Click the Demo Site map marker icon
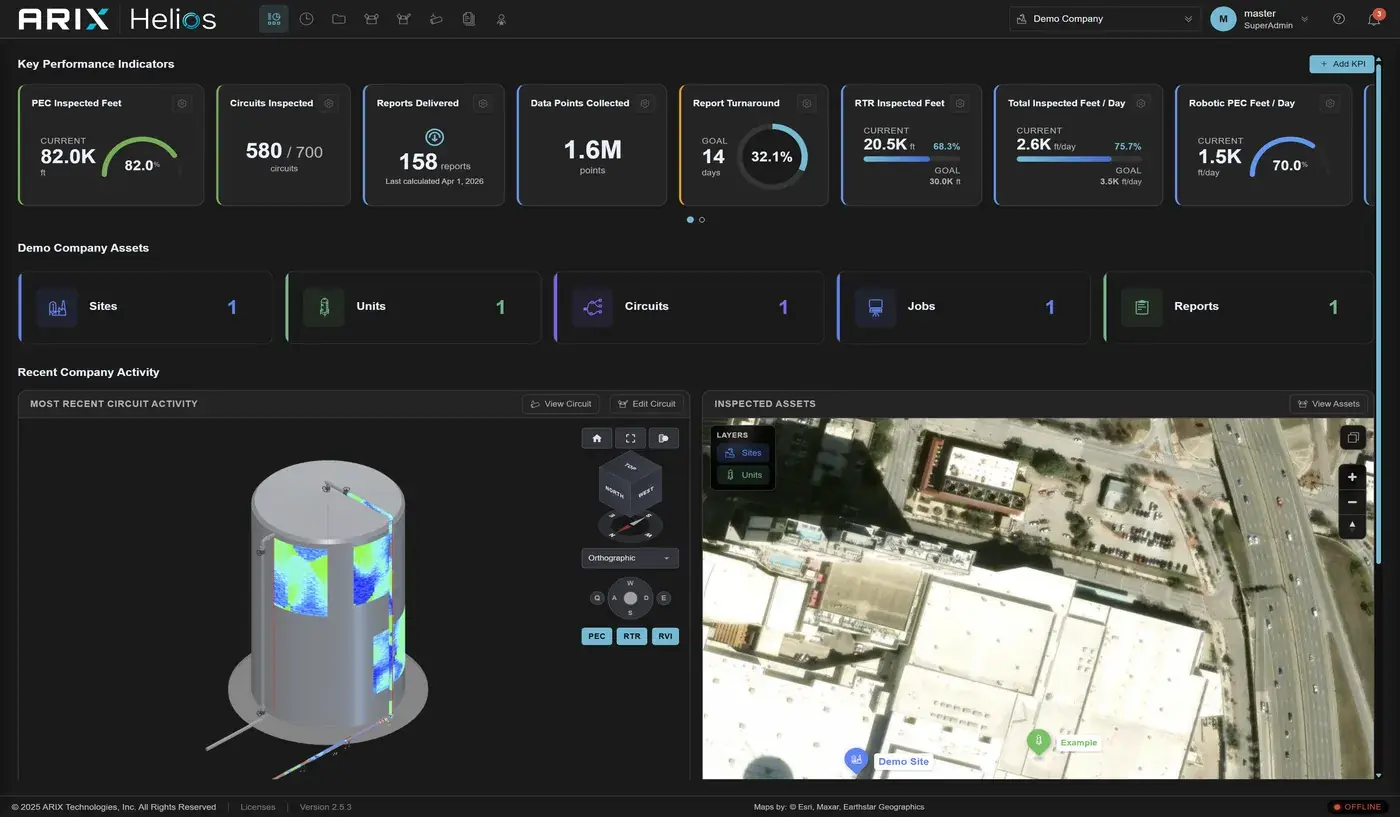Screen dimensions: 1400x817 (856, 760)
